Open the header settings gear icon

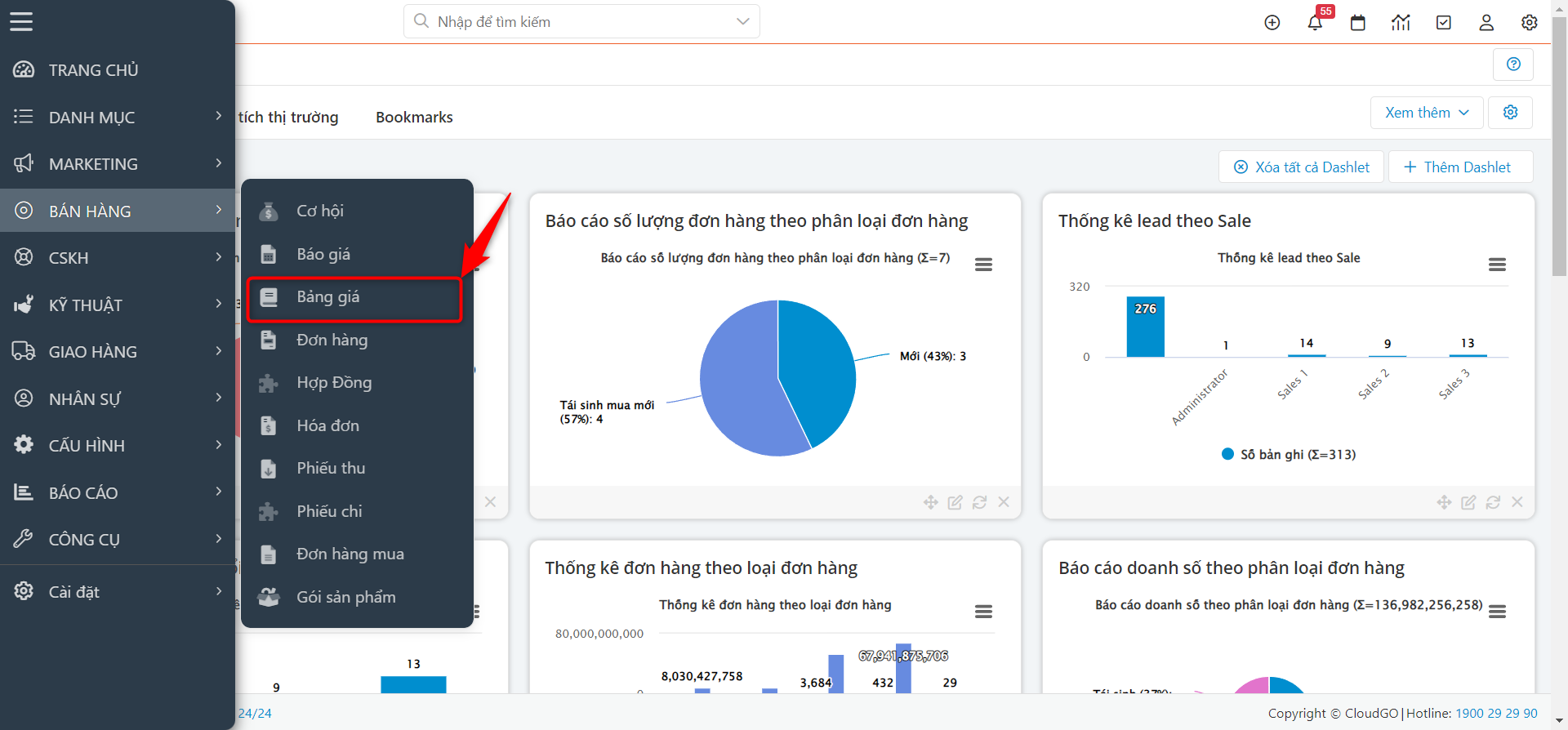click(x=1530, y=22)
